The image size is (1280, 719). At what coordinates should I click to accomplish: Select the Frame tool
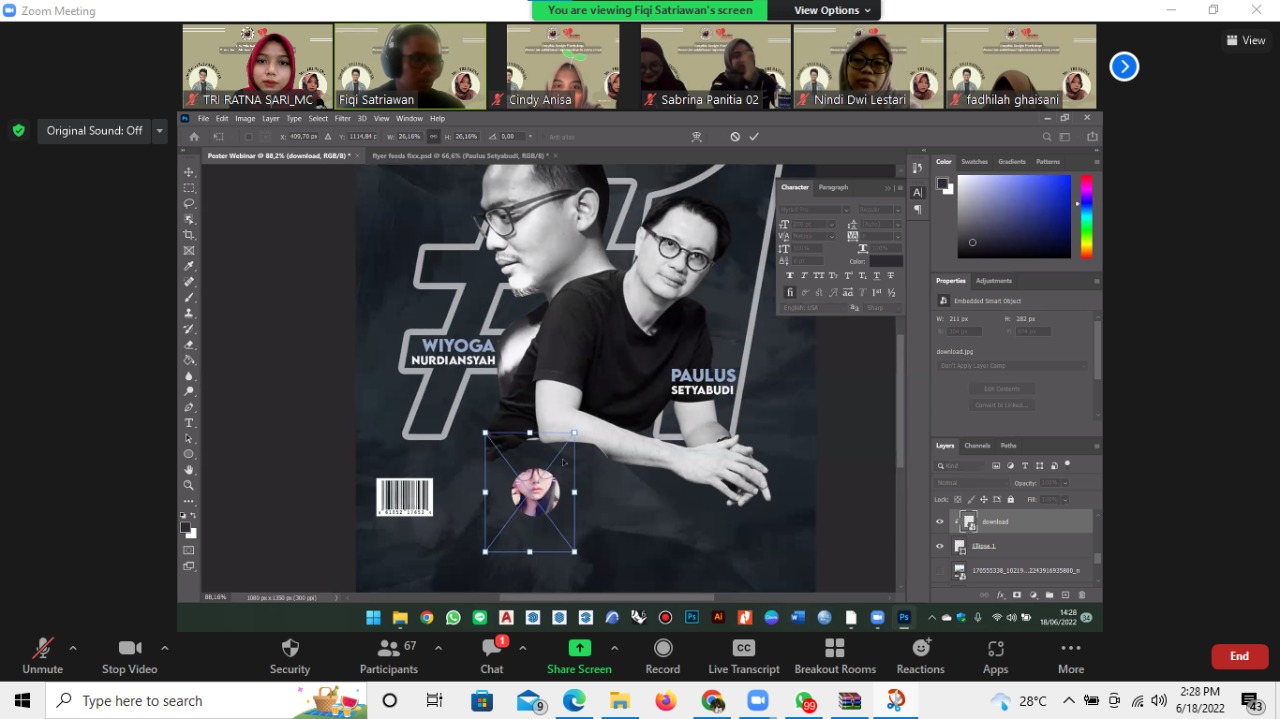[189, 251]
